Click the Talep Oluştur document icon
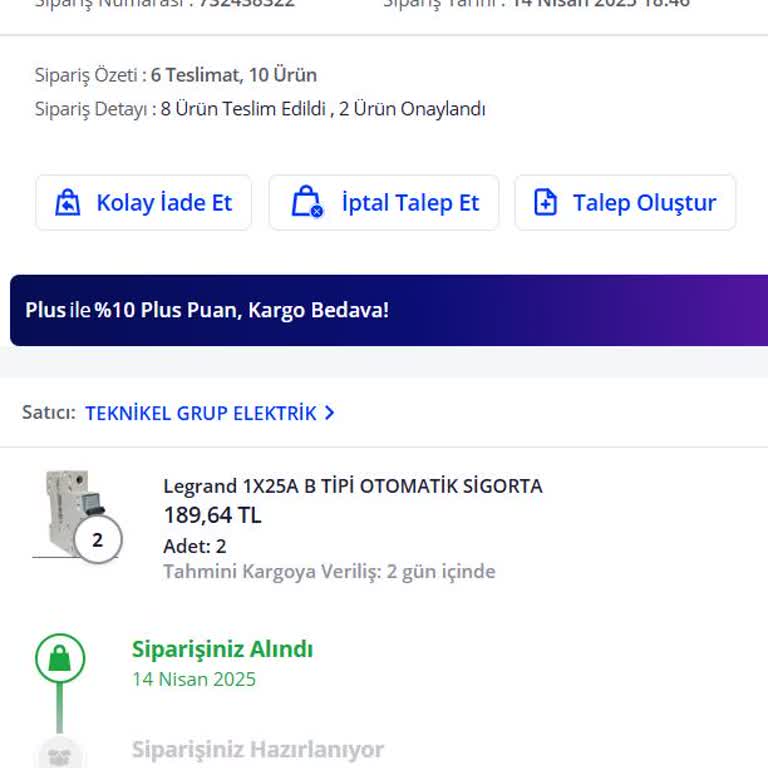768x768 pixels. pyautogui.click(x=545, y=202)
